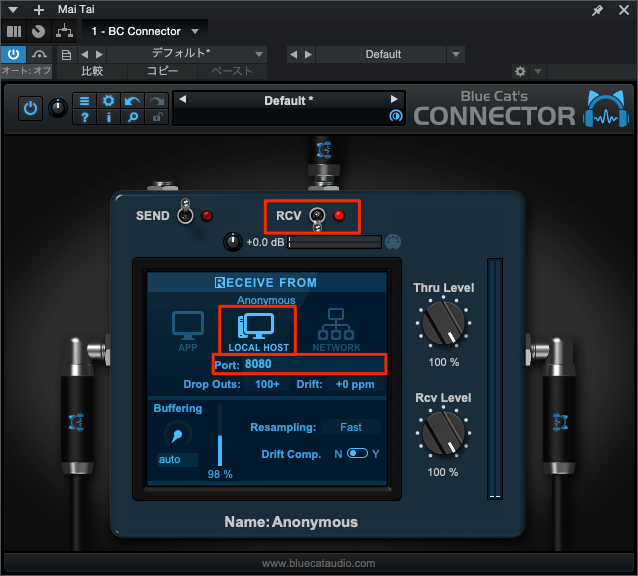Open the Default program dropdown arrow
This screenshot has width=638, height=576.
(456, 54)
